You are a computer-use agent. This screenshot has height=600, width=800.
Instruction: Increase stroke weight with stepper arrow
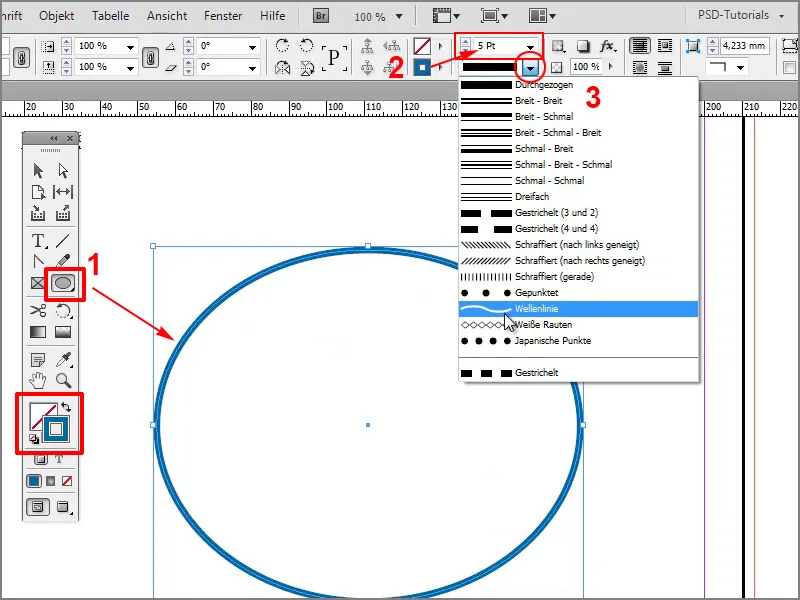[x=465, y=42]
